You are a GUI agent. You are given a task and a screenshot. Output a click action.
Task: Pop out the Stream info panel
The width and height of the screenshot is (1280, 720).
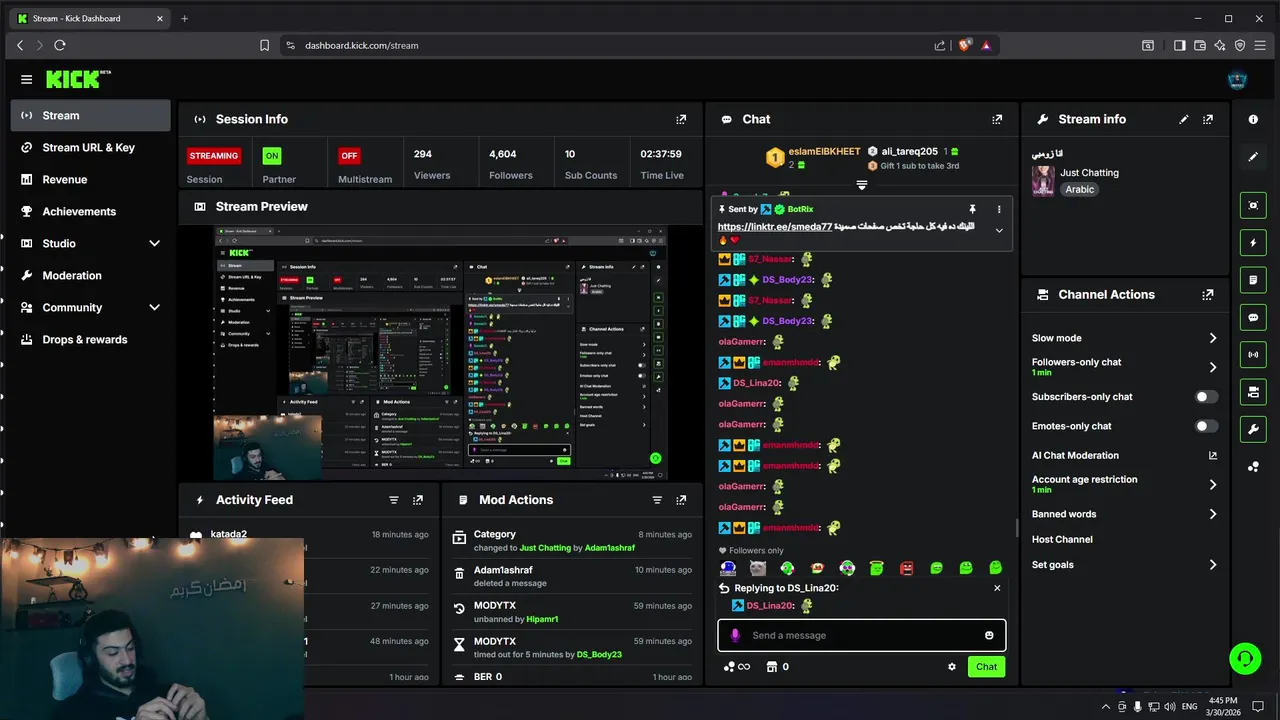click(1208, 119)
